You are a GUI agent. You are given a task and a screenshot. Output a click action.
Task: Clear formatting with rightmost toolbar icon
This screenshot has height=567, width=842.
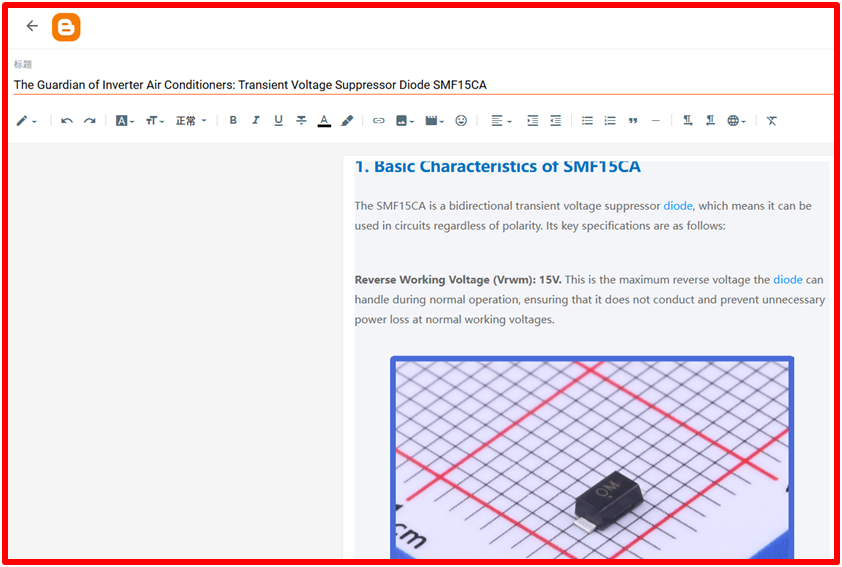click(x=772, y=121)
